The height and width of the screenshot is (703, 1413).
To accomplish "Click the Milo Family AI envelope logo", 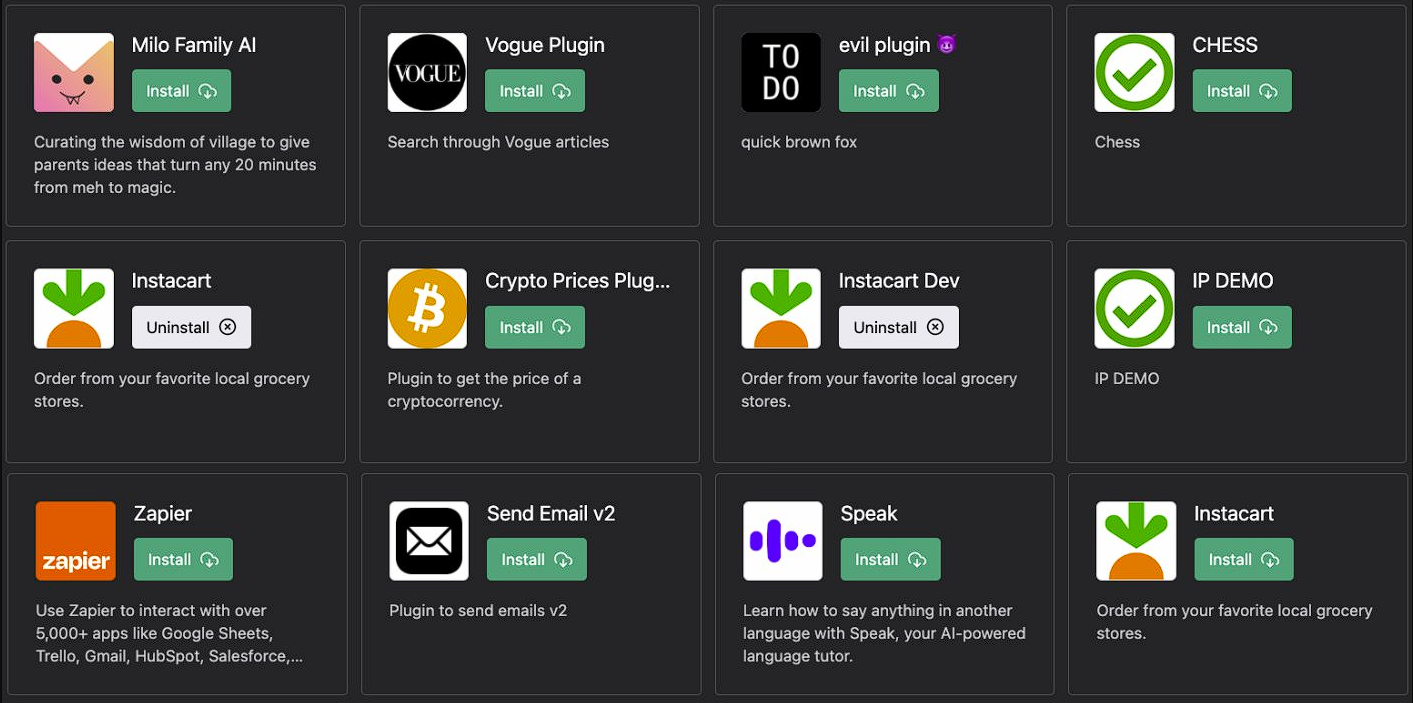I will coord(74,72).
